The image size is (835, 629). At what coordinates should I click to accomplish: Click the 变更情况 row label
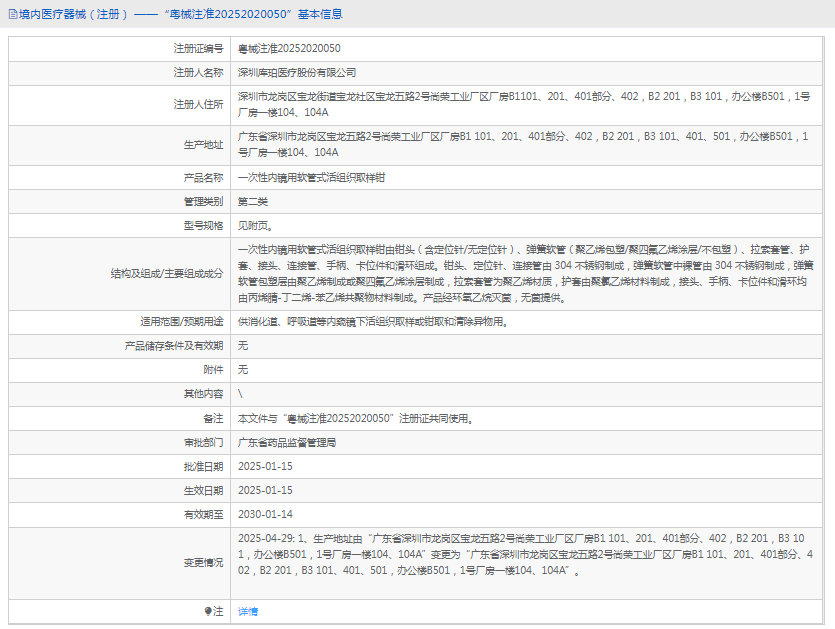(203, 562)
